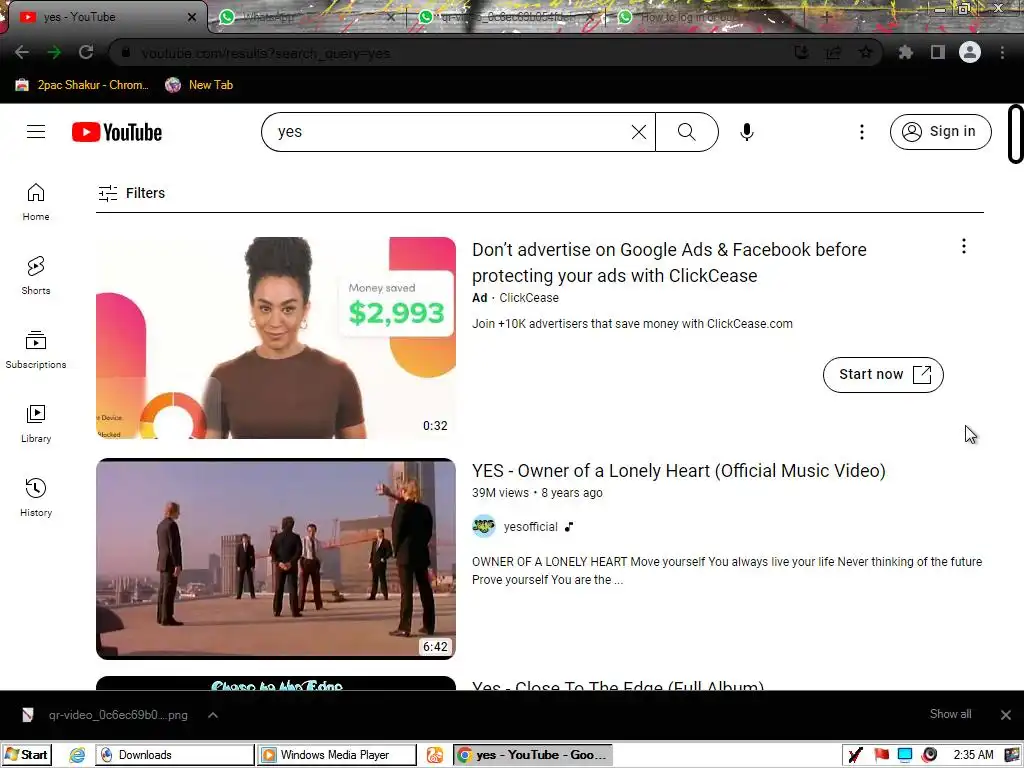1024x768 pixels.
Task: Click the Sign in button
Action: pos(940,132)
